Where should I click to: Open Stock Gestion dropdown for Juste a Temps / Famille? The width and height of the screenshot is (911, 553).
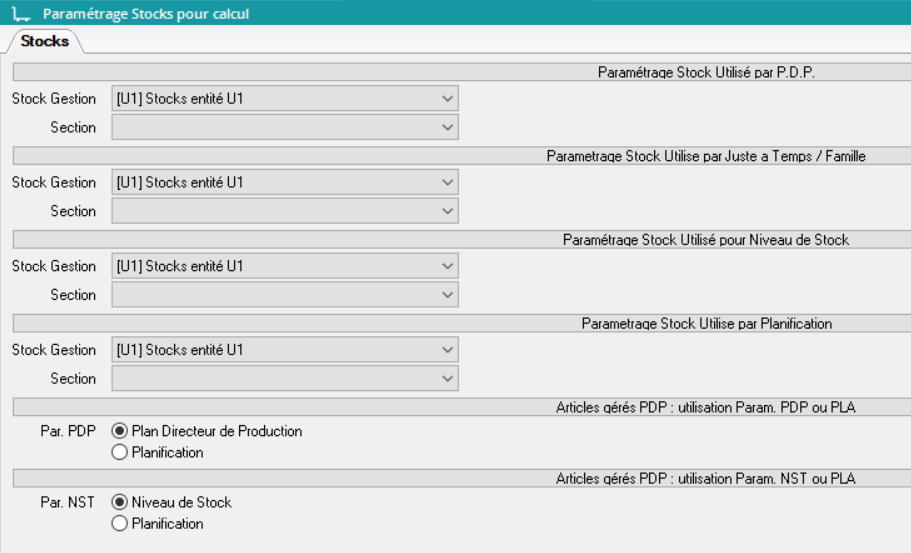click(284, 183)
